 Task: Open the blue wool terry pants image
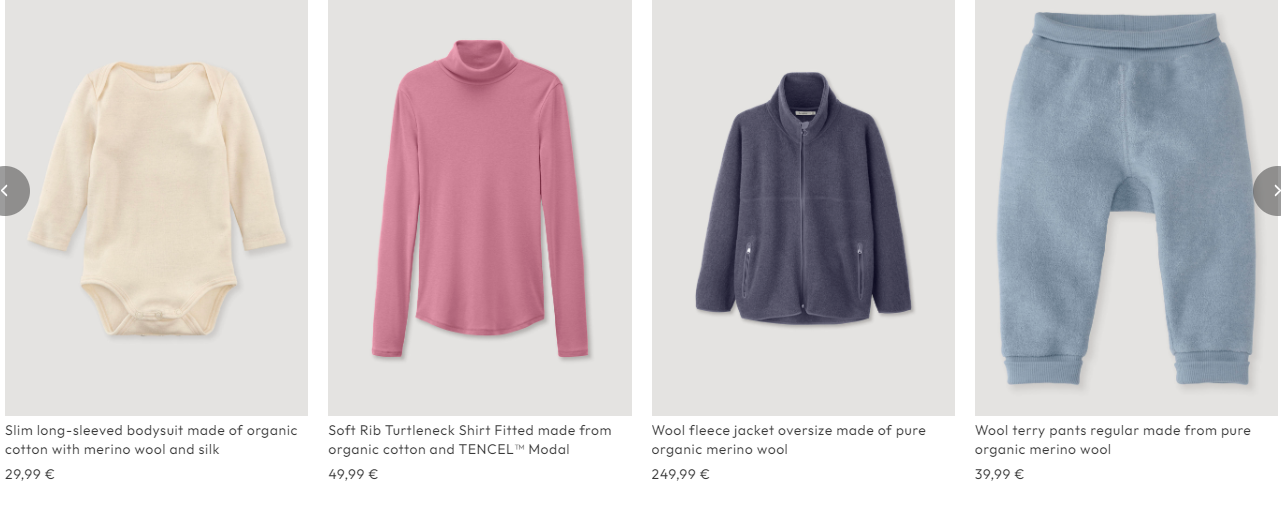[x=1126, y=208]
